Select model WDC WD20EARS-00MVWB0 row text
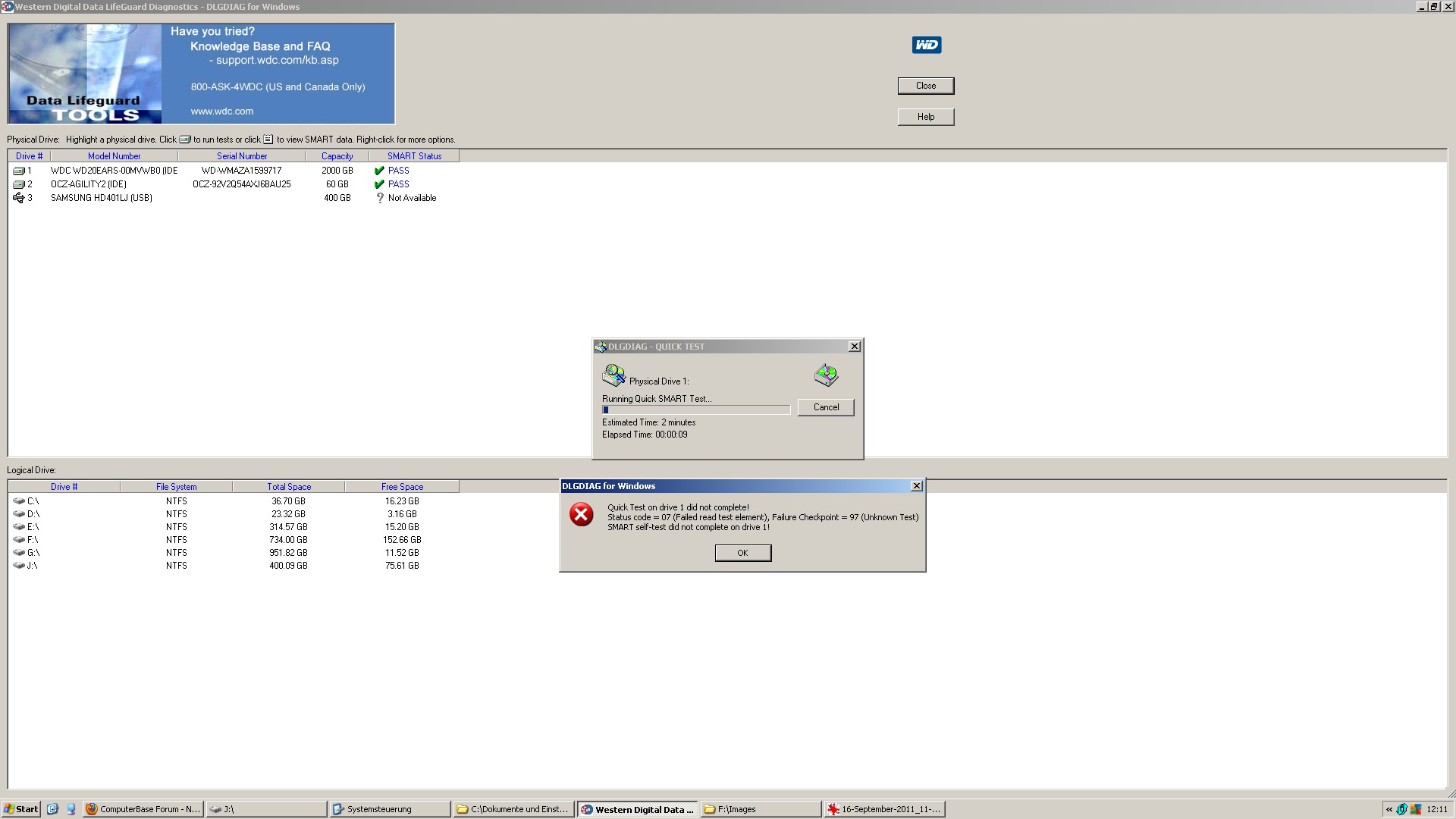Screen dimensions: 1456x819 coord(114,171)
